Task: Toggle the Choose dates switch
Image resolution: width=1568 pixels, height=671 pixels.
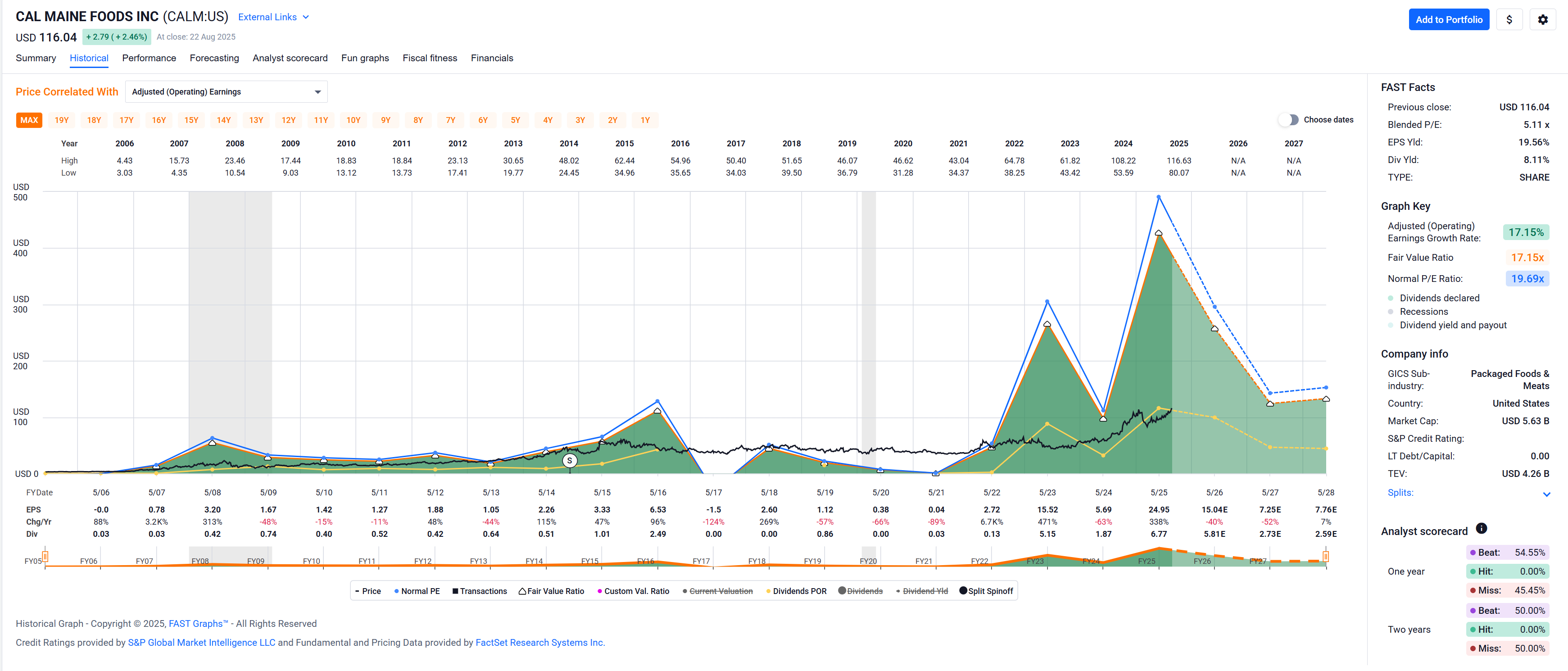Action: point(1288,120)
